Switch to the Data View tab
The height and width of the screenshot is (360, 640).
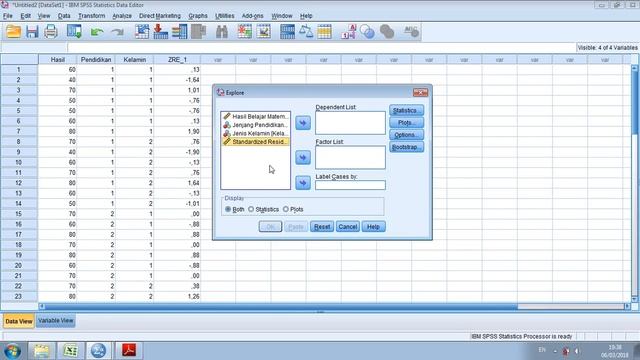(19, 321)
